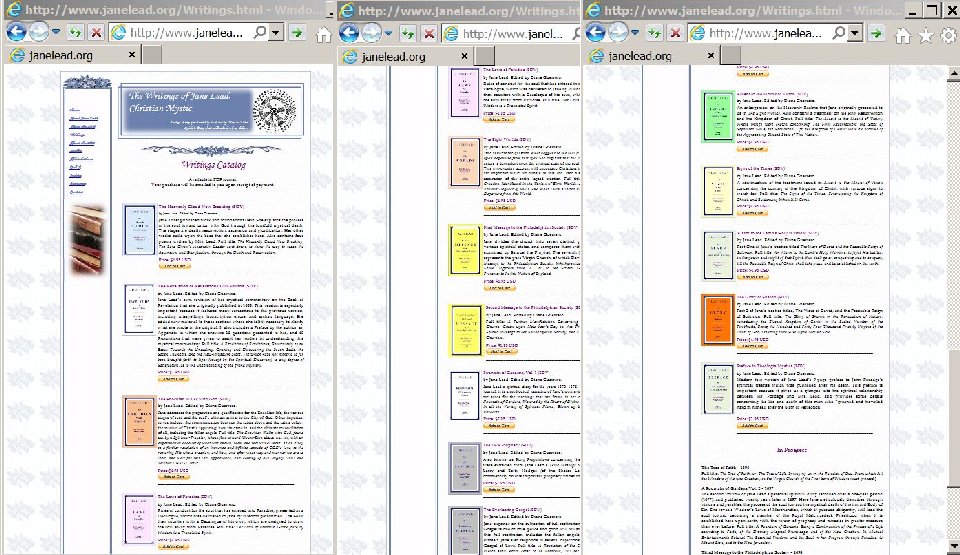
Task: Open a new tab in the middle window
Action: [485, 56]
